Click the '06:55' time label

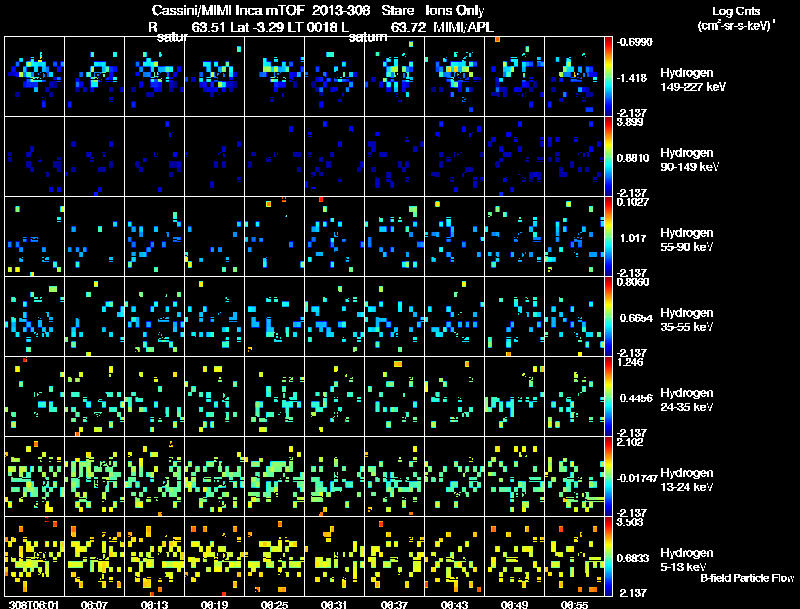click(574, 604)
